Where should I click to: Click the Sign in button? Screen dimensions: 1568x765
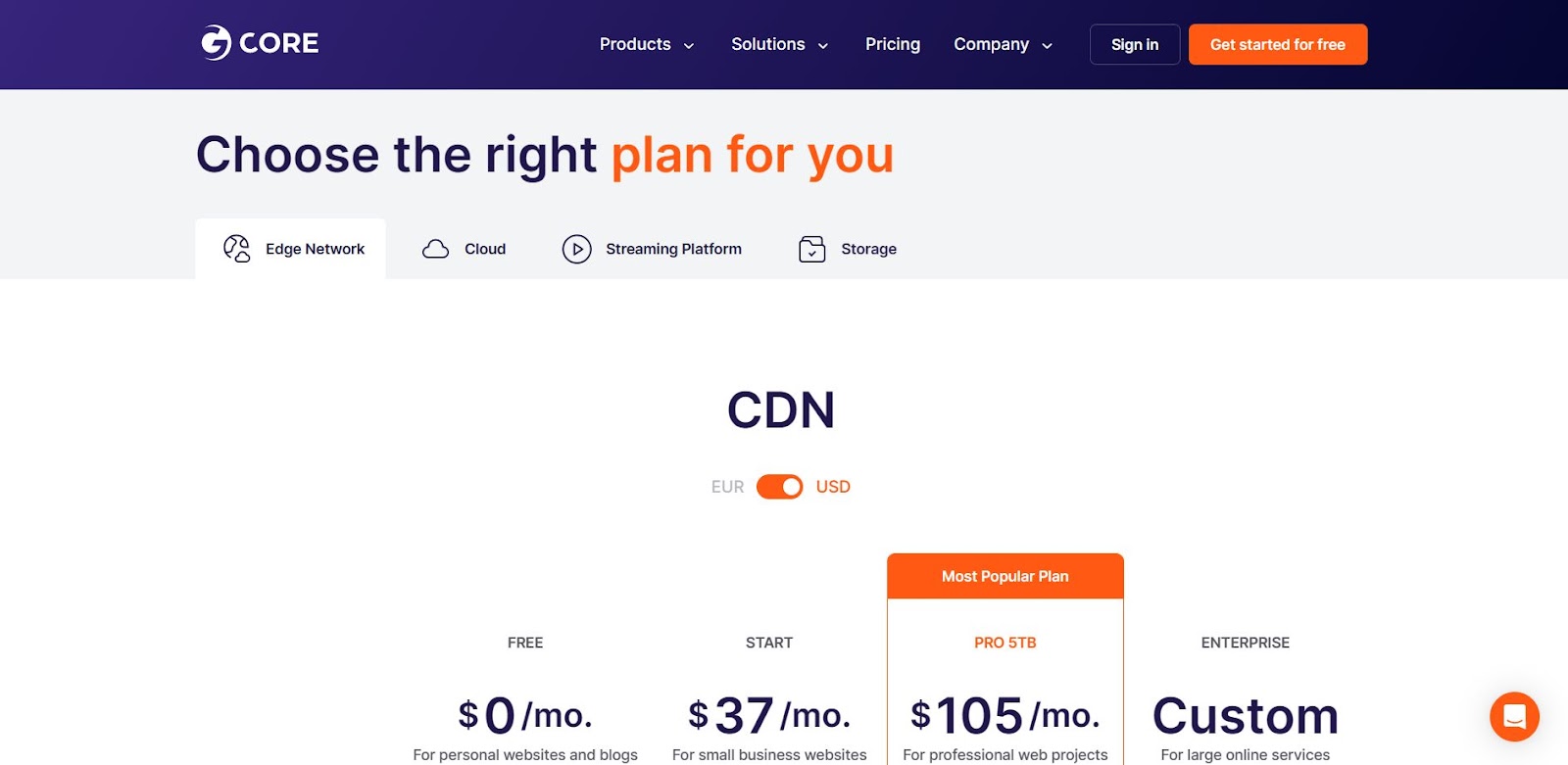tap(1135, 44)
